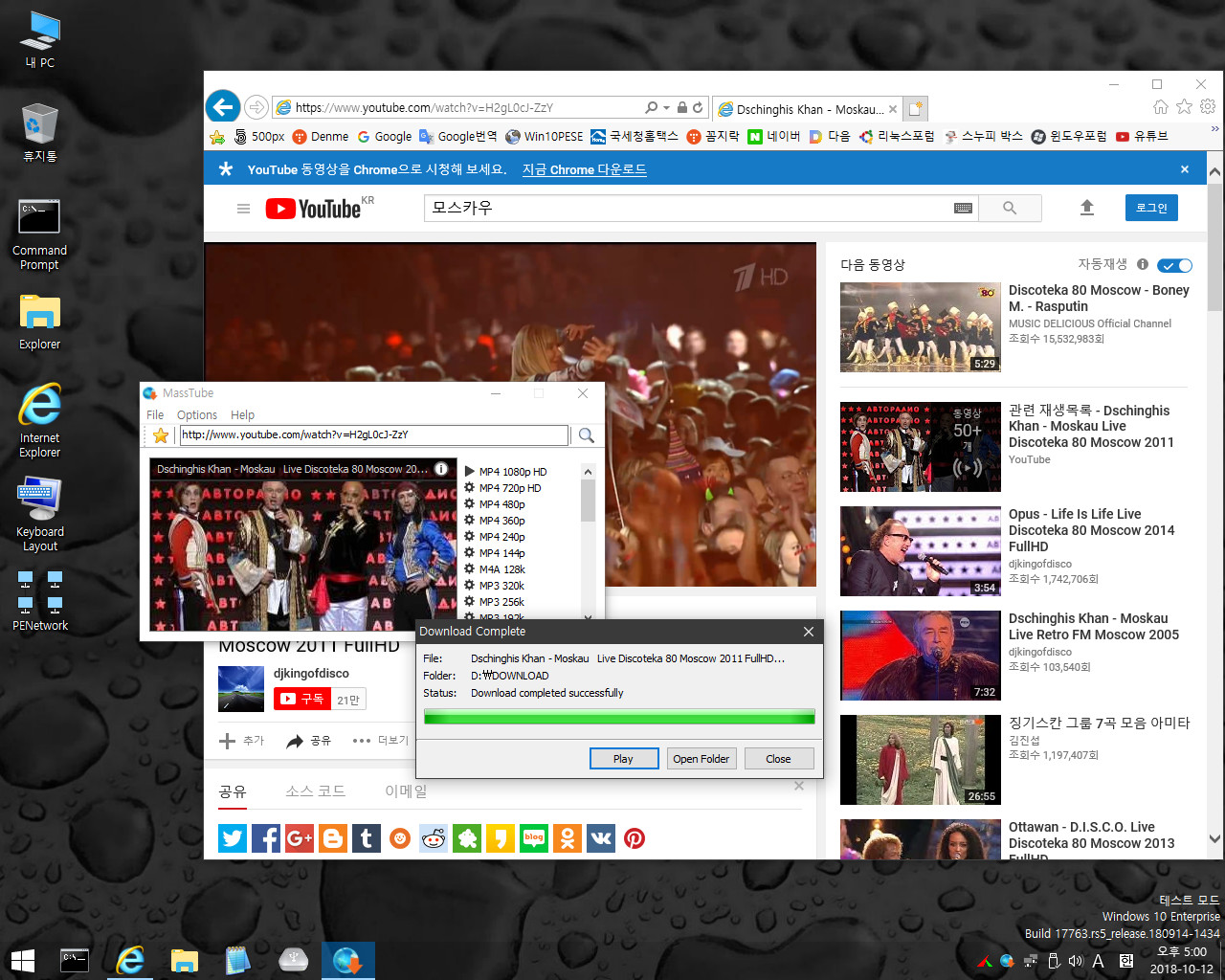
Task: Click the YouTube sign-in button
Action: coord(1151,208)
